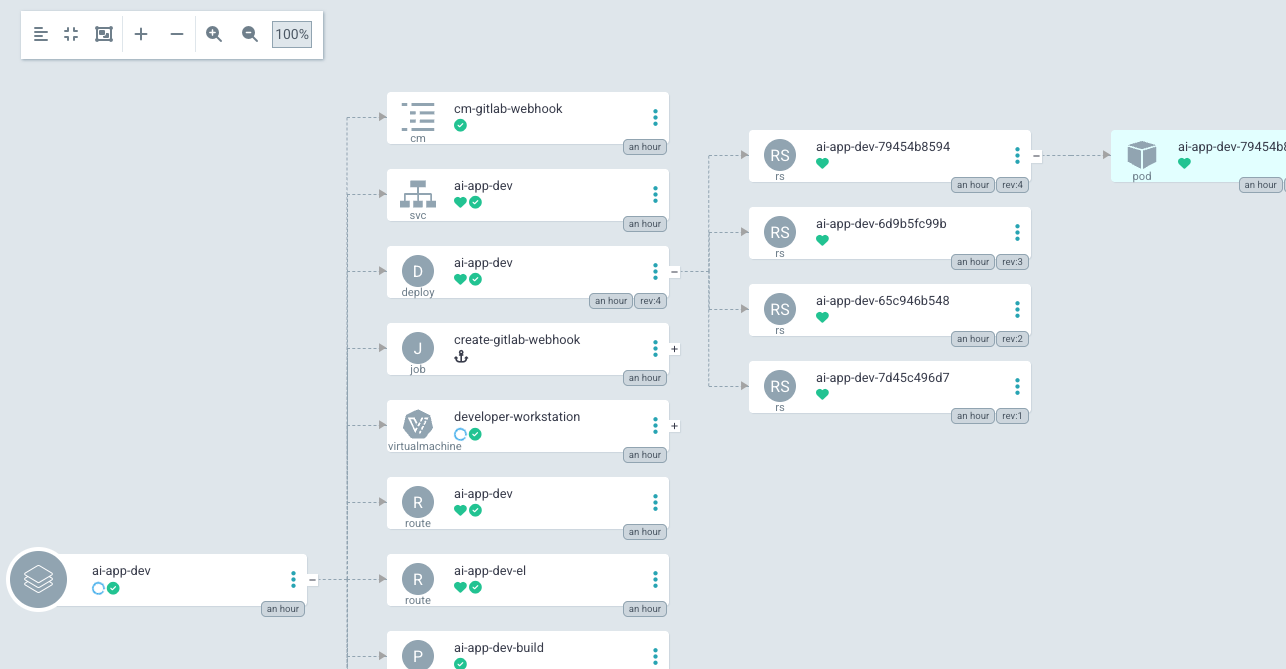Collapse all child nodes with minus icon
Screen dimensions: 1286x669
coord(177,34)
